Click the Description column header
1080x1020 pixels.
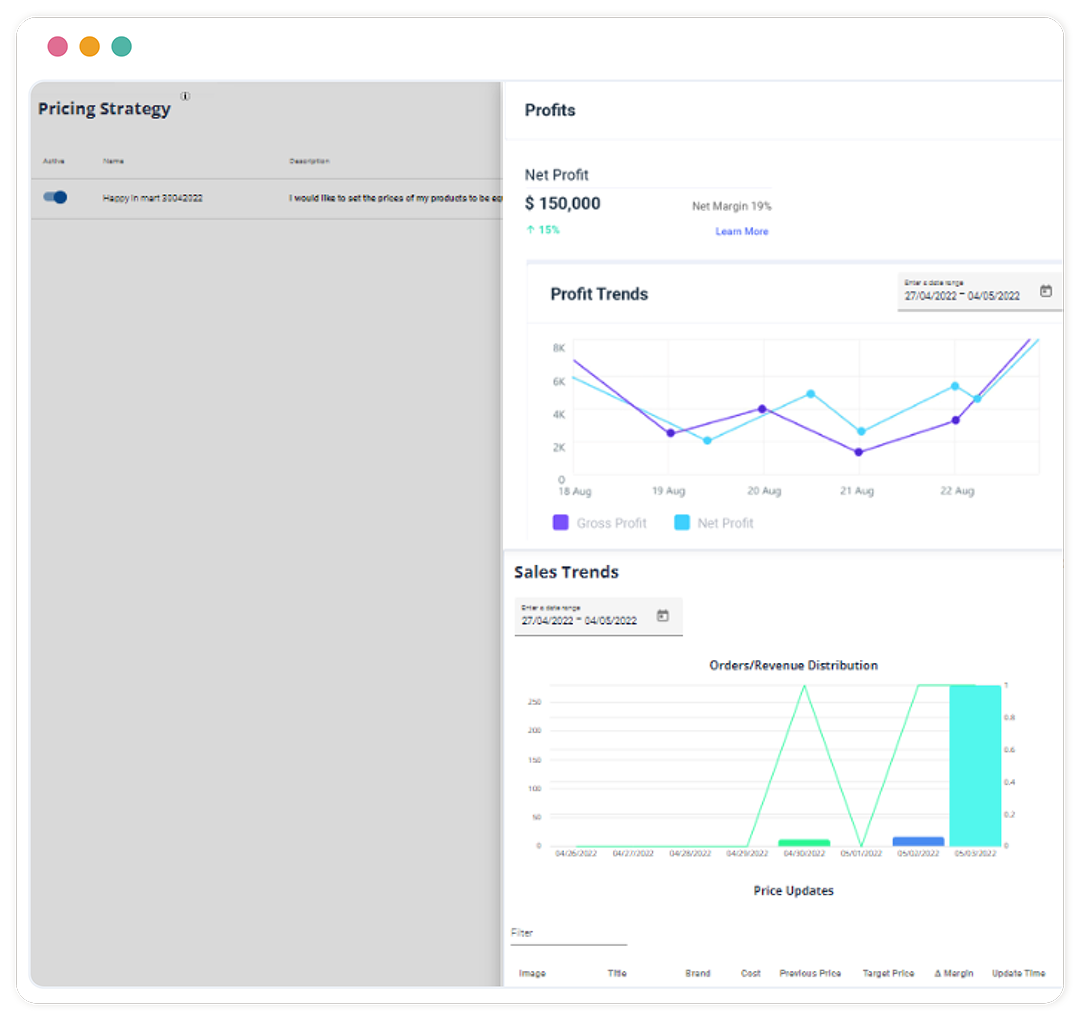click(x=309, y=161)
